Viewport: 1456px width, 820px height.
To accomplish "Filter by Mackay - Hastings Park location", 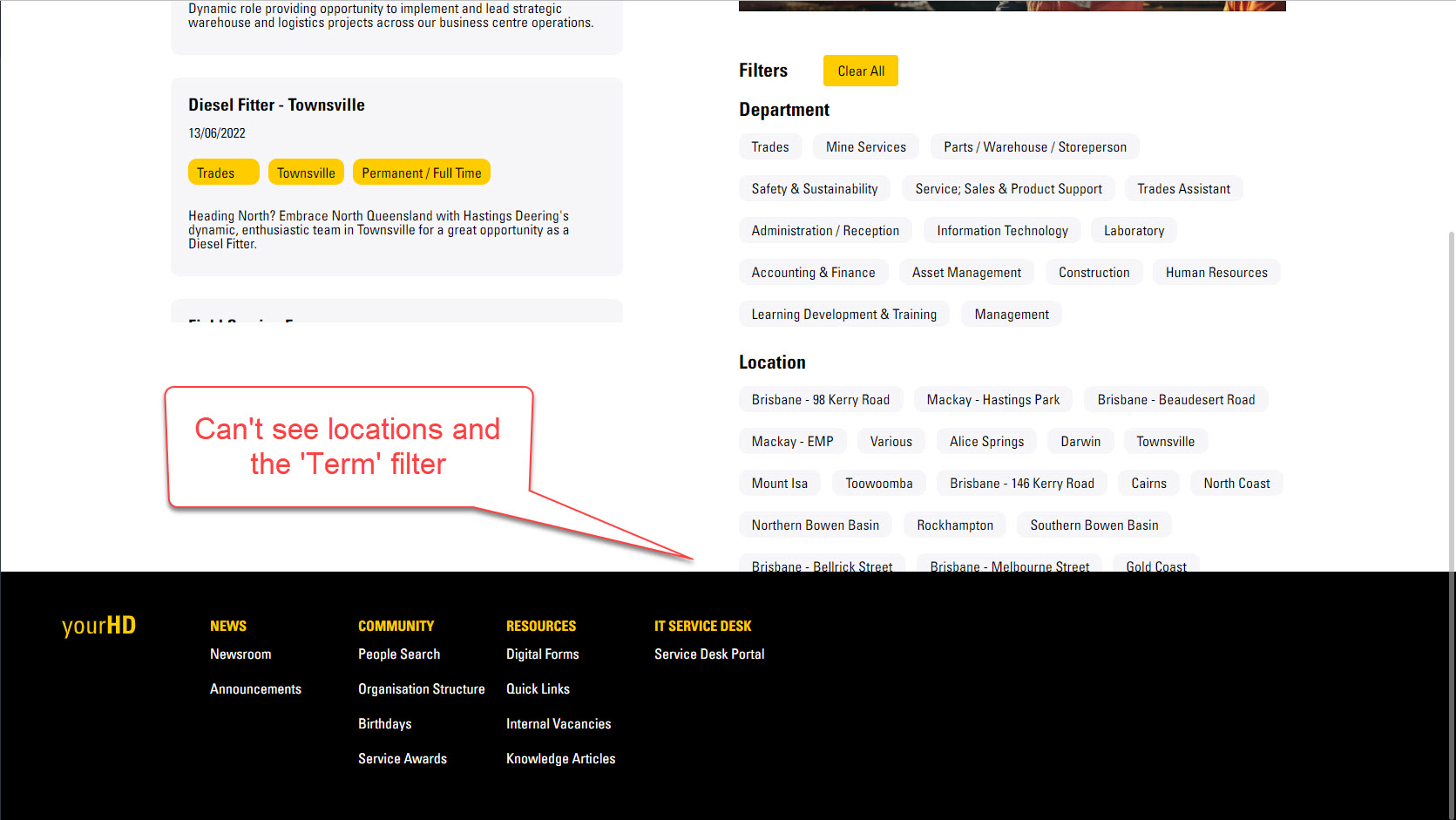I will [x=992, y=400].
